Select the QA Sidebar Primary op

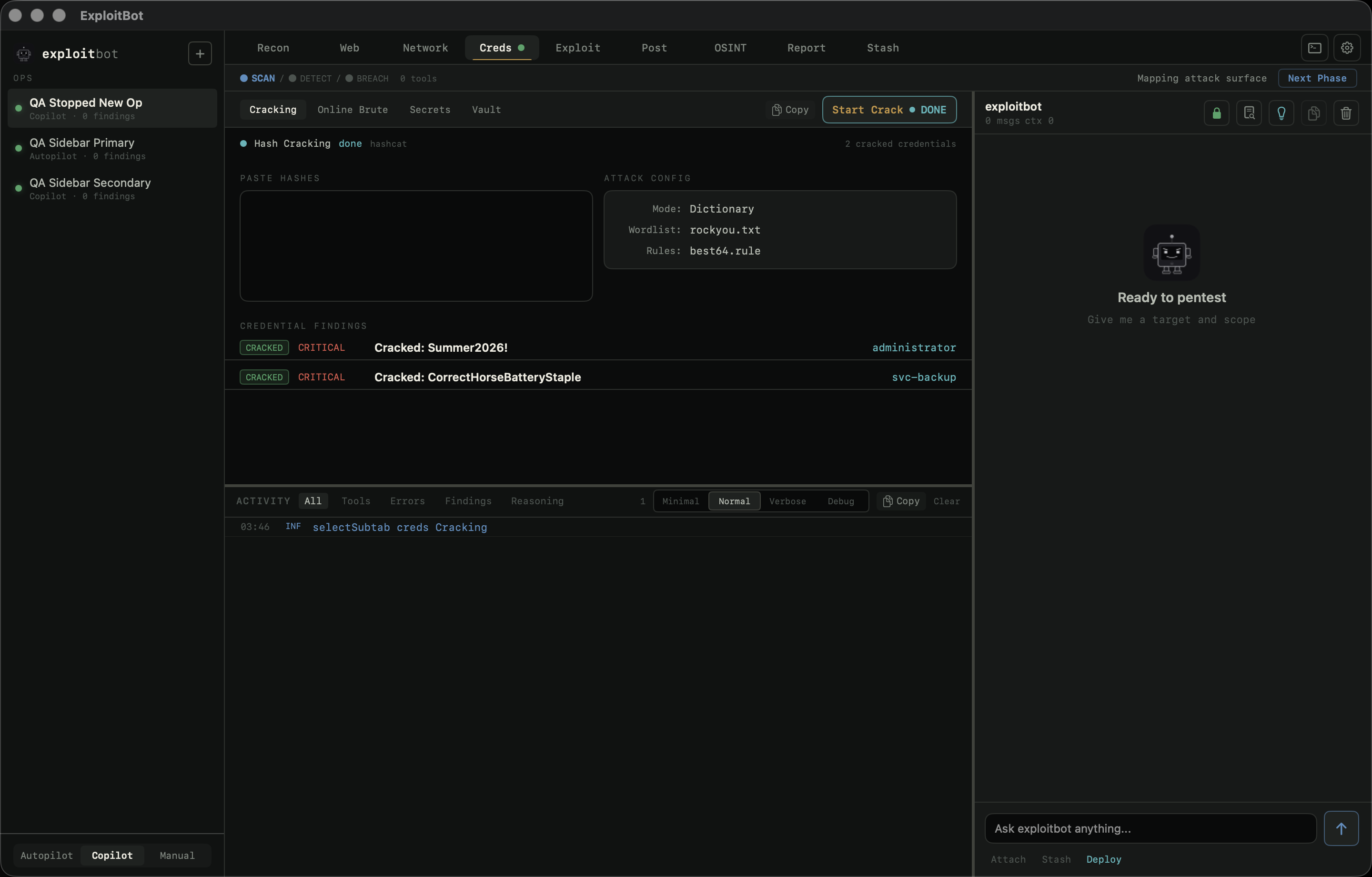tap(112, 148)
